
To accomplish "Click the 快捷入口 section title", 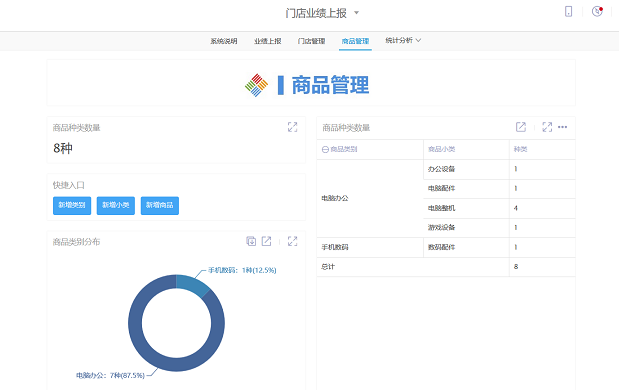I will [69, 185].
